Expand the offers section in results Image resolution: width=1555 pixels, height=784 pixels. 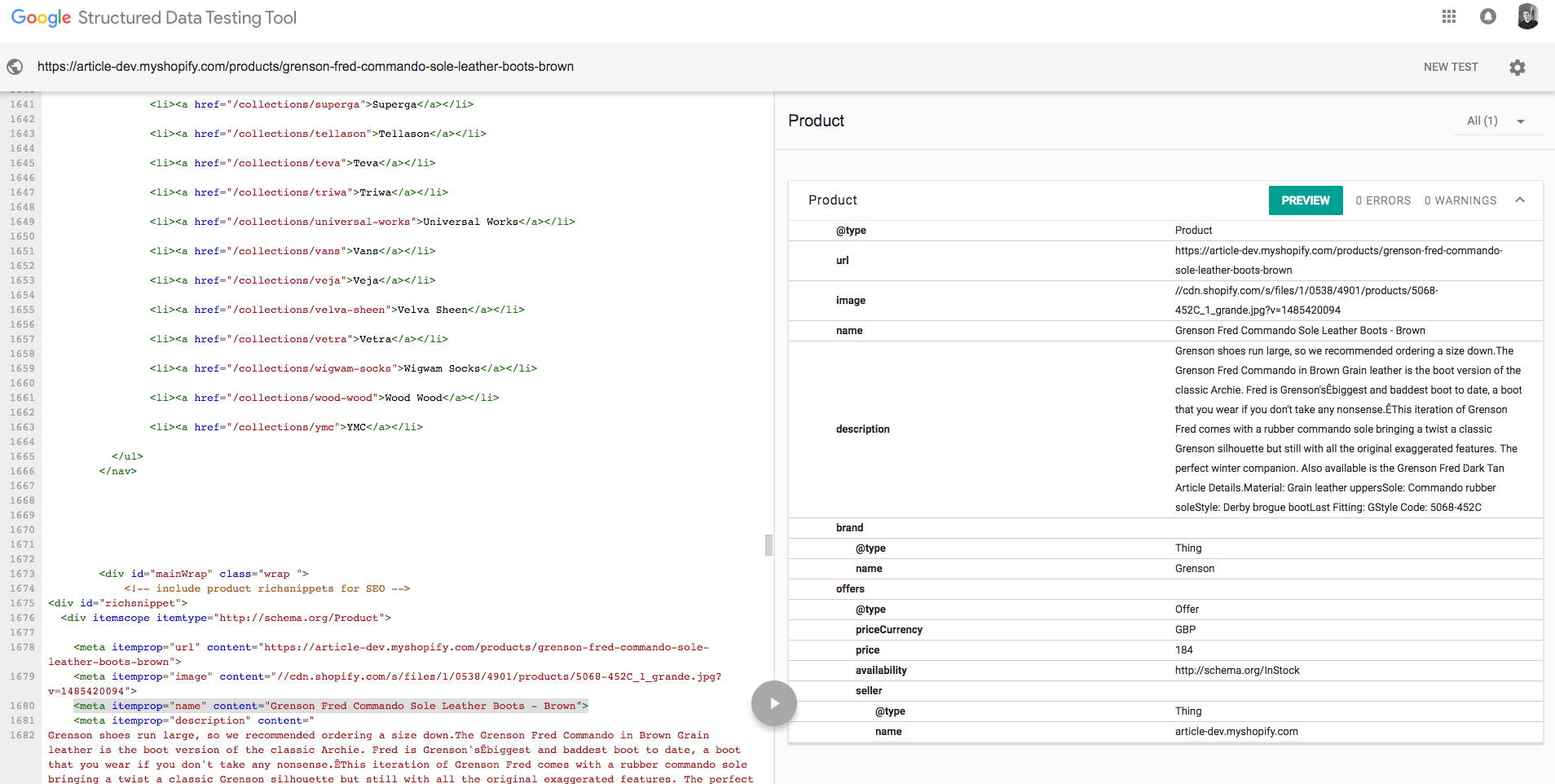coord(851,588)
